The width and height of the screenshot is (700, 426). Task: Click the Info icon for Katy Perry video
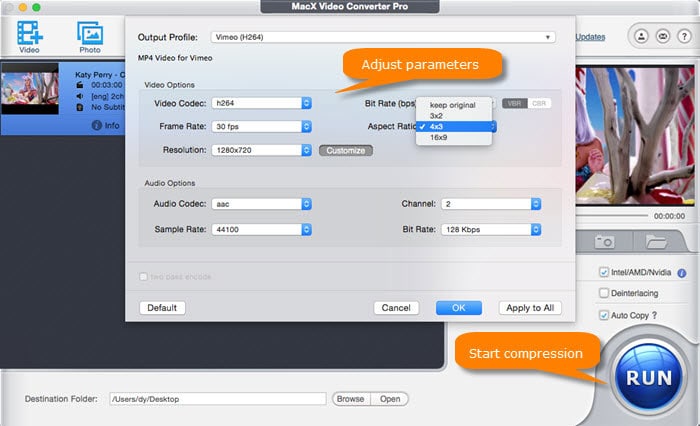tap(97, 125)
